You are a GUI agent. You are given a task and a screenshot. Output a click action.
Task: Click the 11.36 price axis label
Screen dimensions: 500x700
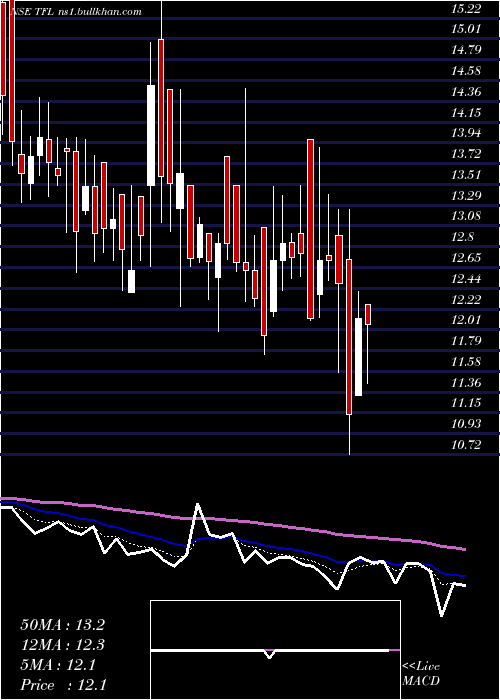[466, 383]
